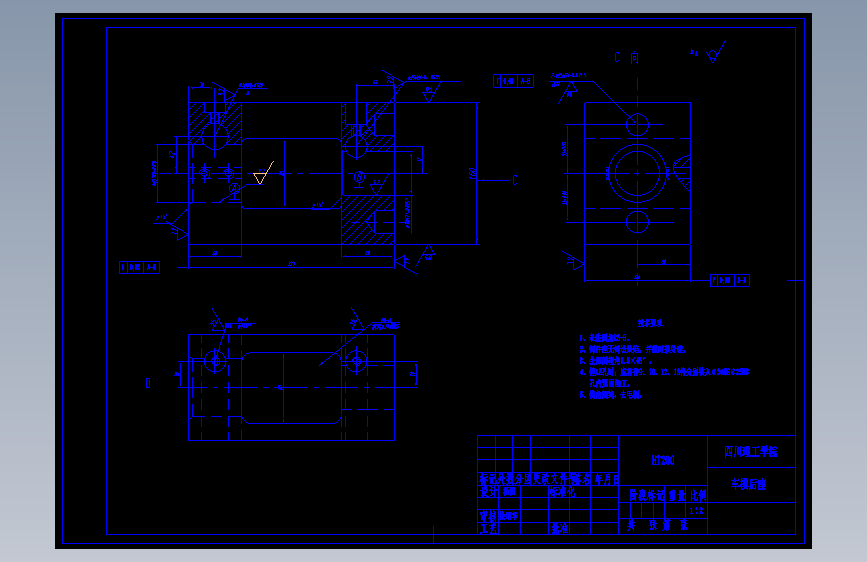Select the tolerance frame beside the C view

tap(730, 280)
